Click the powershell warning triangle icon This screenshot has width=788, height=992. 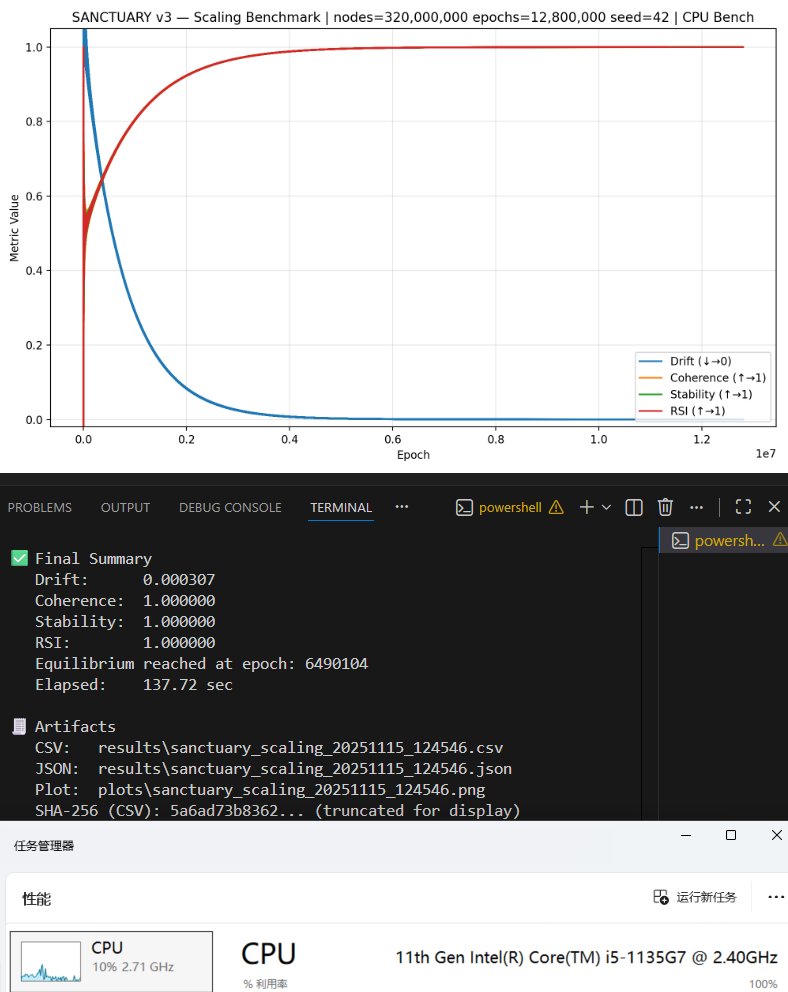(556, 507)
